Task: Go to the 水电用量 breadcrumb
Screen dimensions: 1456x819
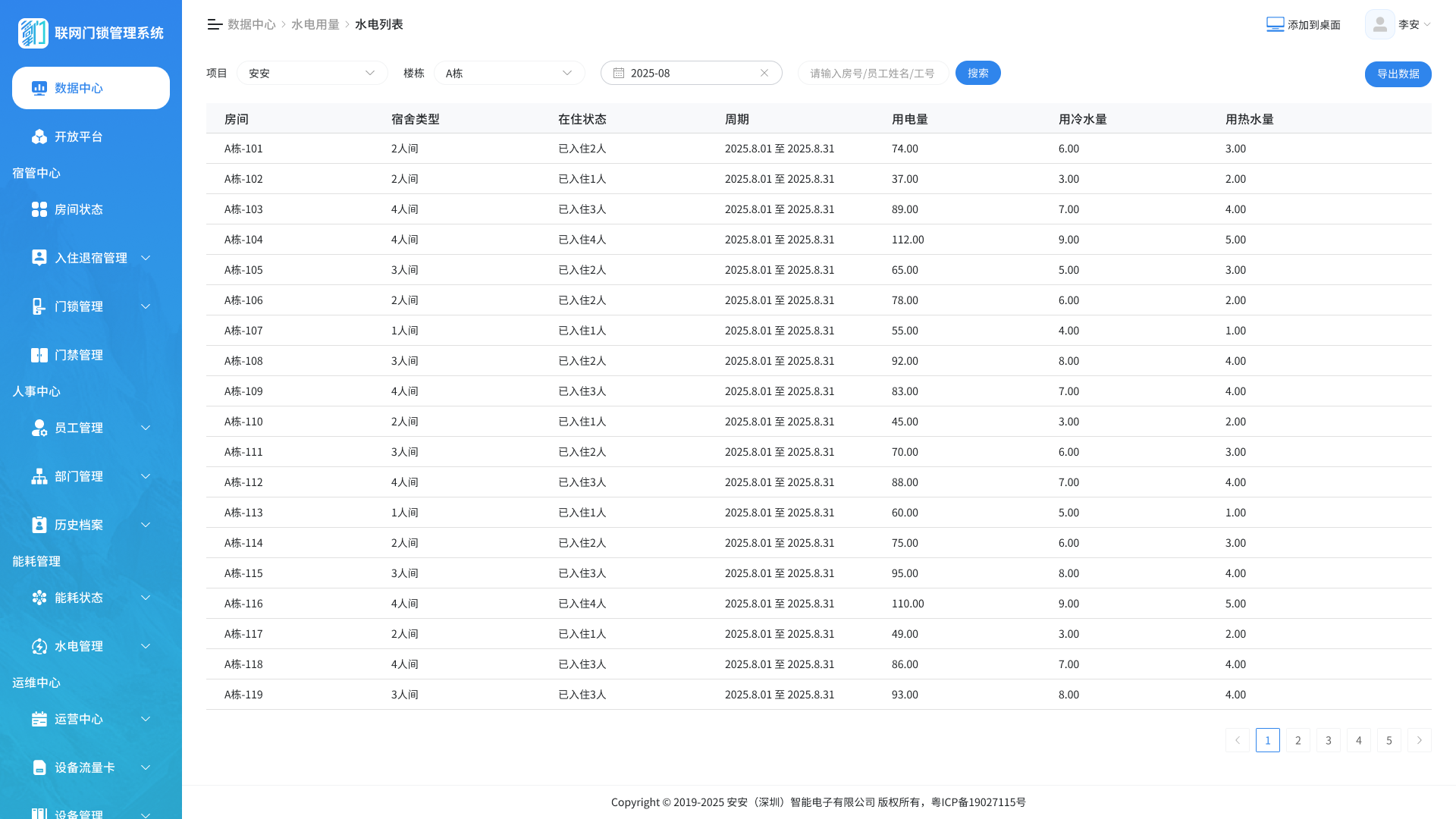Action: (315, 24)
